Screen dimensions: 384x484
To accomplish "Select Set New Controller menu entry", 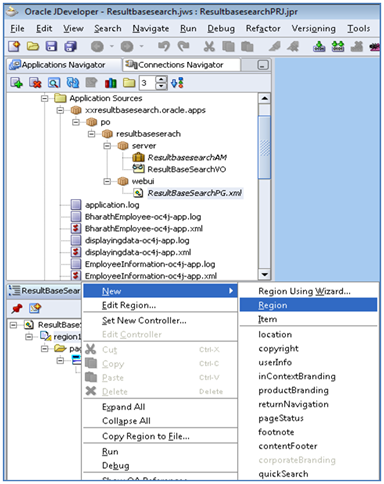I will pyautogui.click(x=144, y=321).
